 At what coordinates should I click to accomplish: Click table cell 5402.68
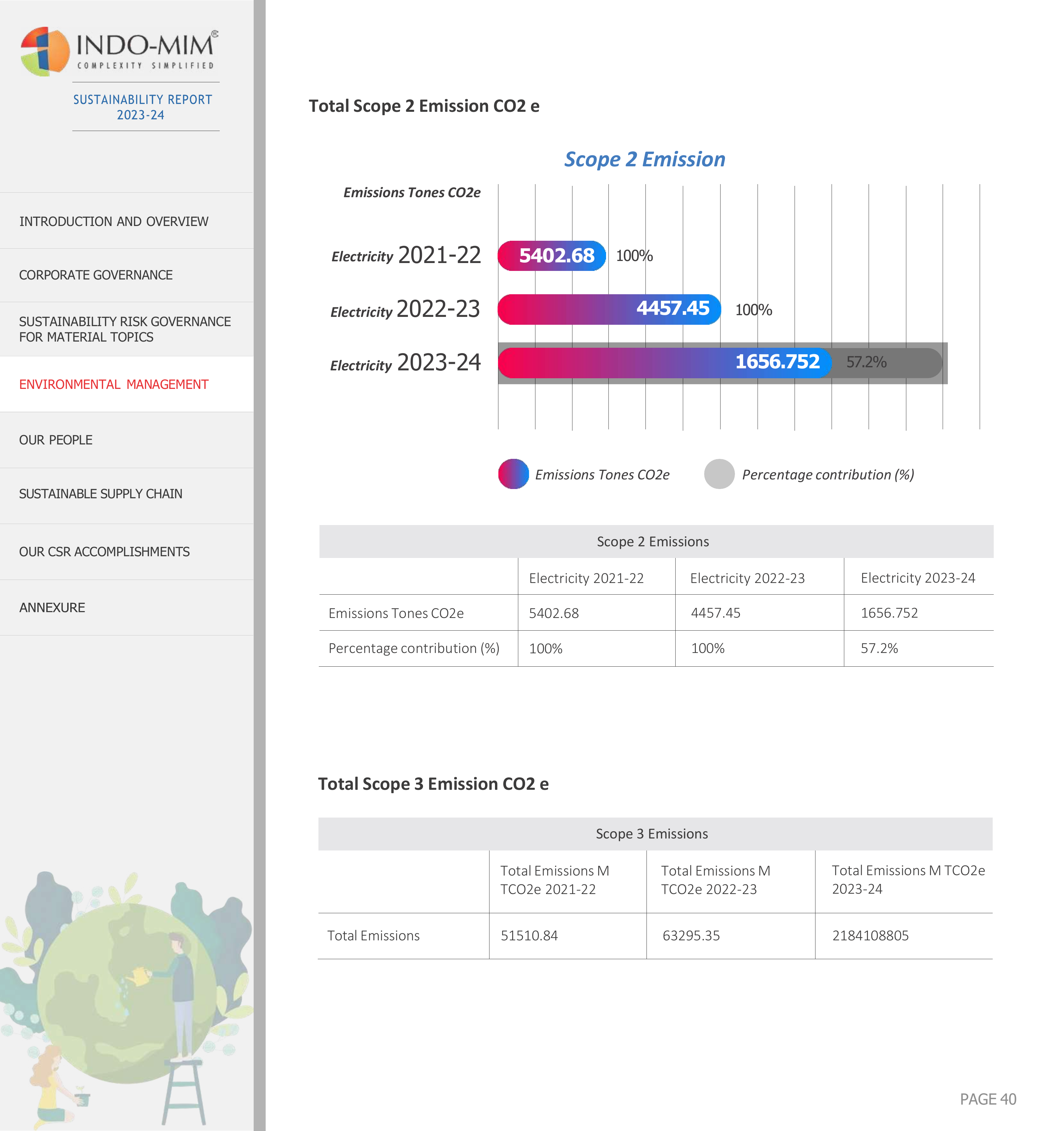click(x=553, y=613)
